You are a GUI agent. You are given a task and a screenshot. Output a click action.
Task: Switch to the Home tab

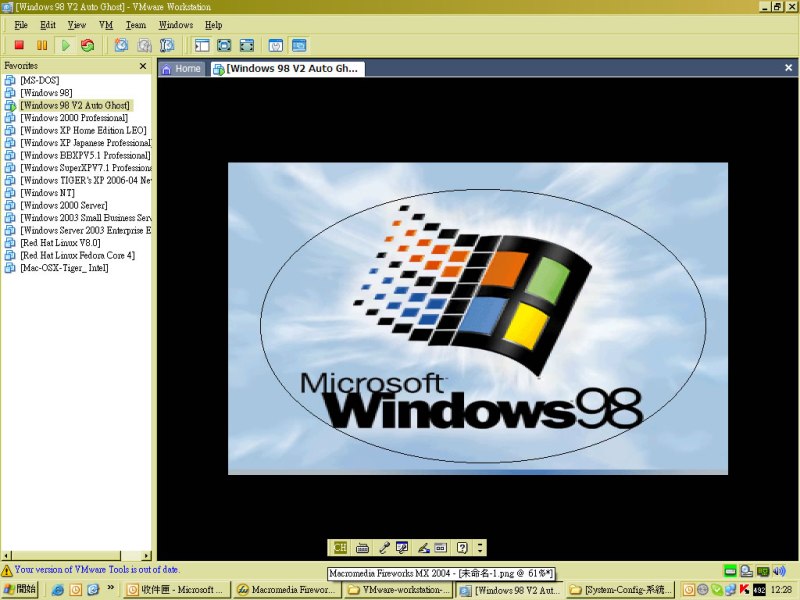click(182, 69)
